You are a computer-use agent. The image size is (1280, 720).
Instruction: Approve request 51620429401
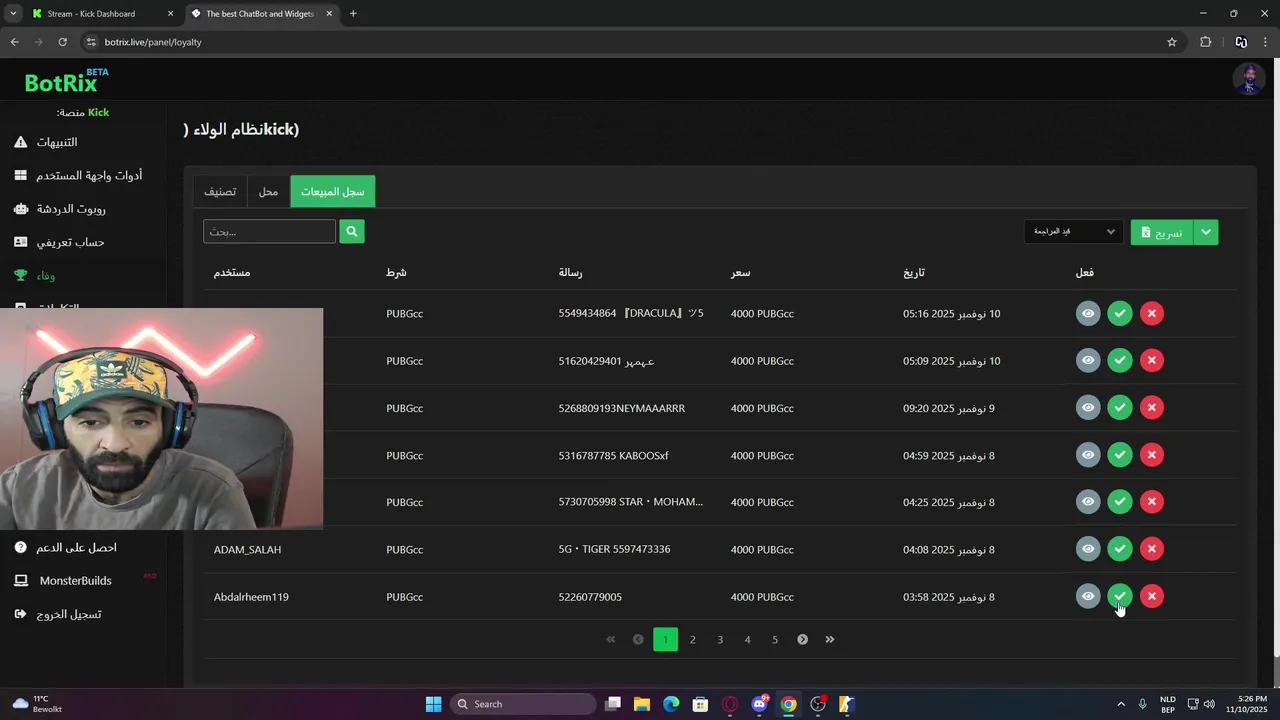coord(1120,360)
